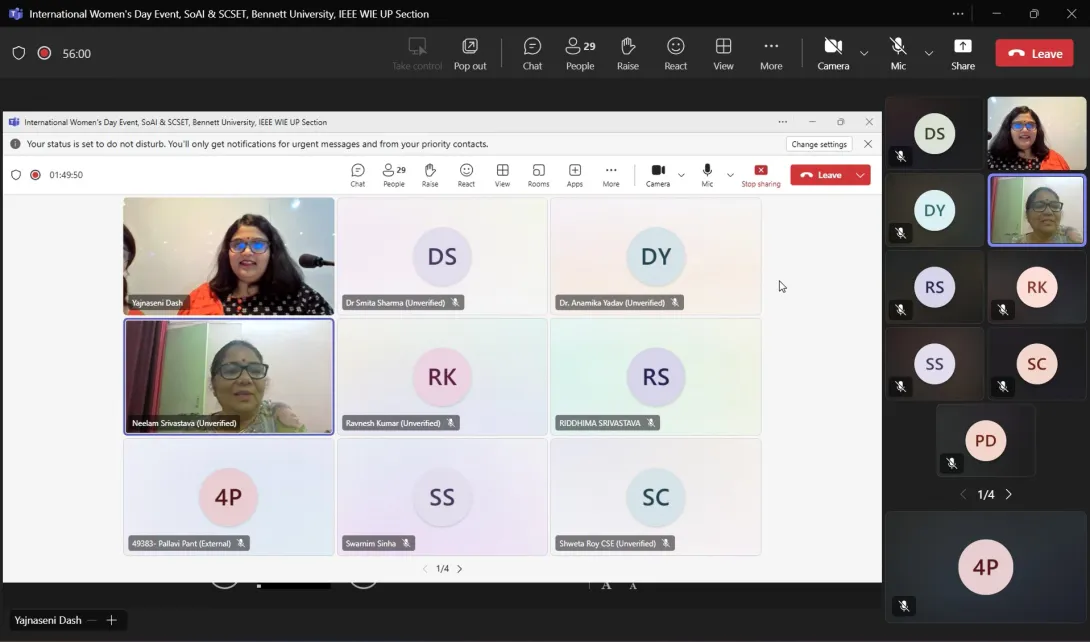
Task: Click the Yajnaseni Dash label at bottom left
Action: (48, 620)
